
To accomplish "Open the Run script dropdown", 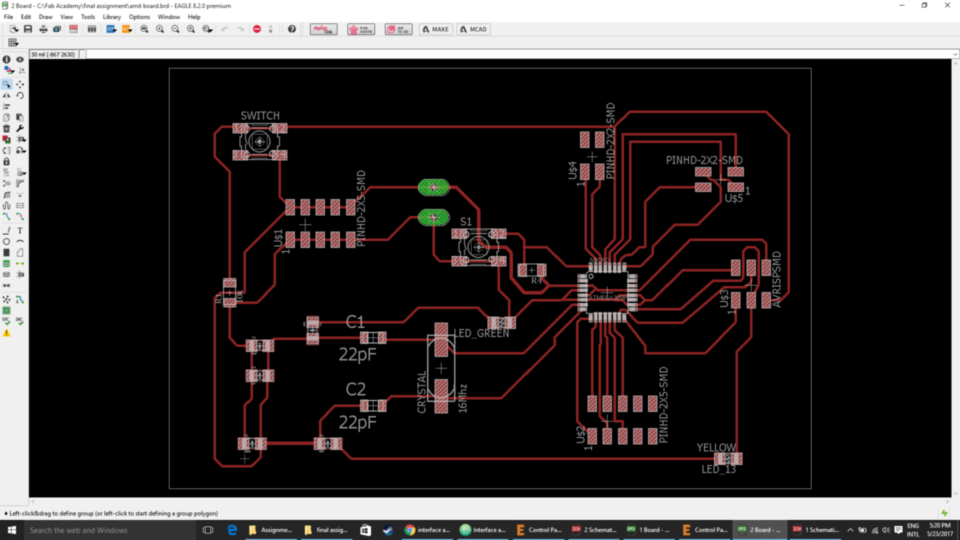I will point(111,29).
